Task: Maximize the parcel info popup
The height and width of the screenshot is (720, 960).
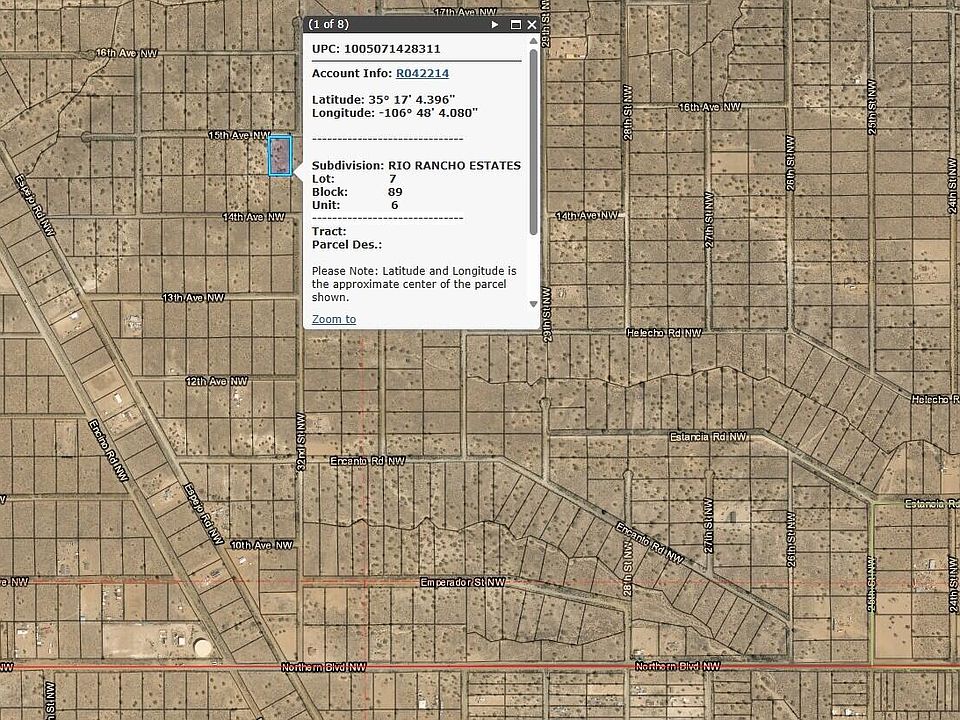Action: click(516, 24)
